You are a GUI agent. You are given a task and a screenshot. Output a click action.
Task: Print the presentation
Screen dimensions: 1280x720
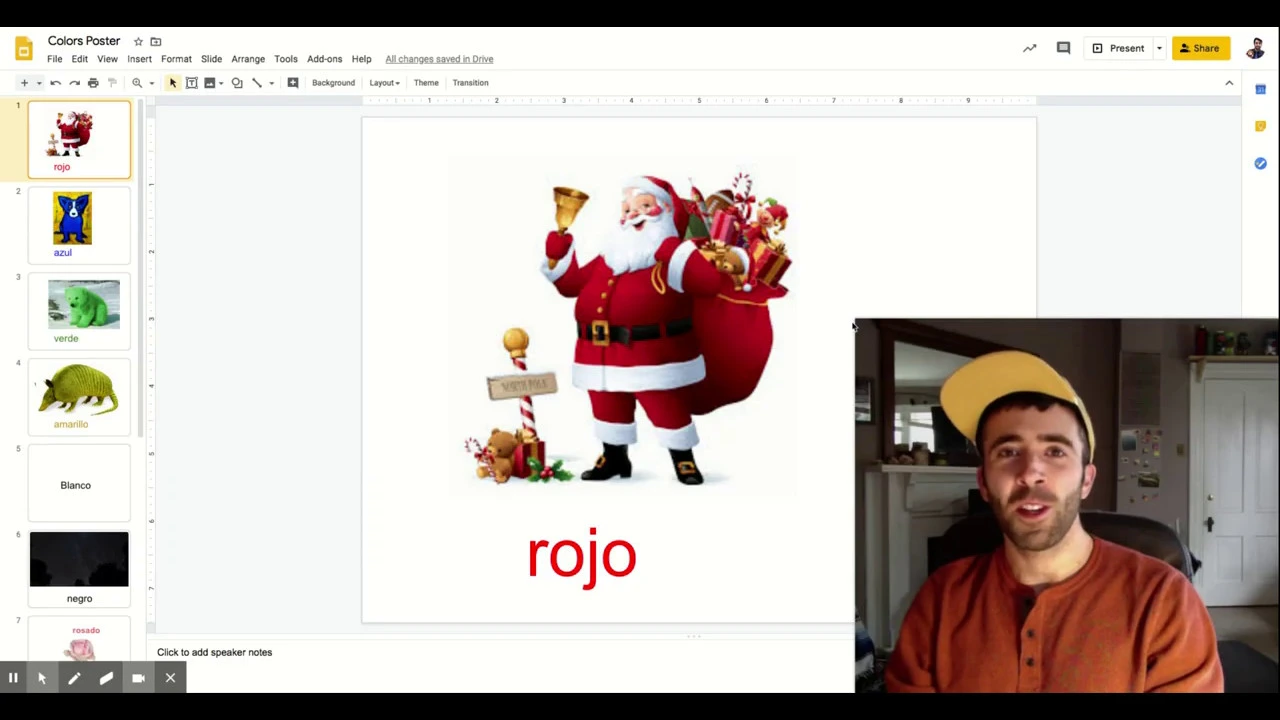(93, 83)
